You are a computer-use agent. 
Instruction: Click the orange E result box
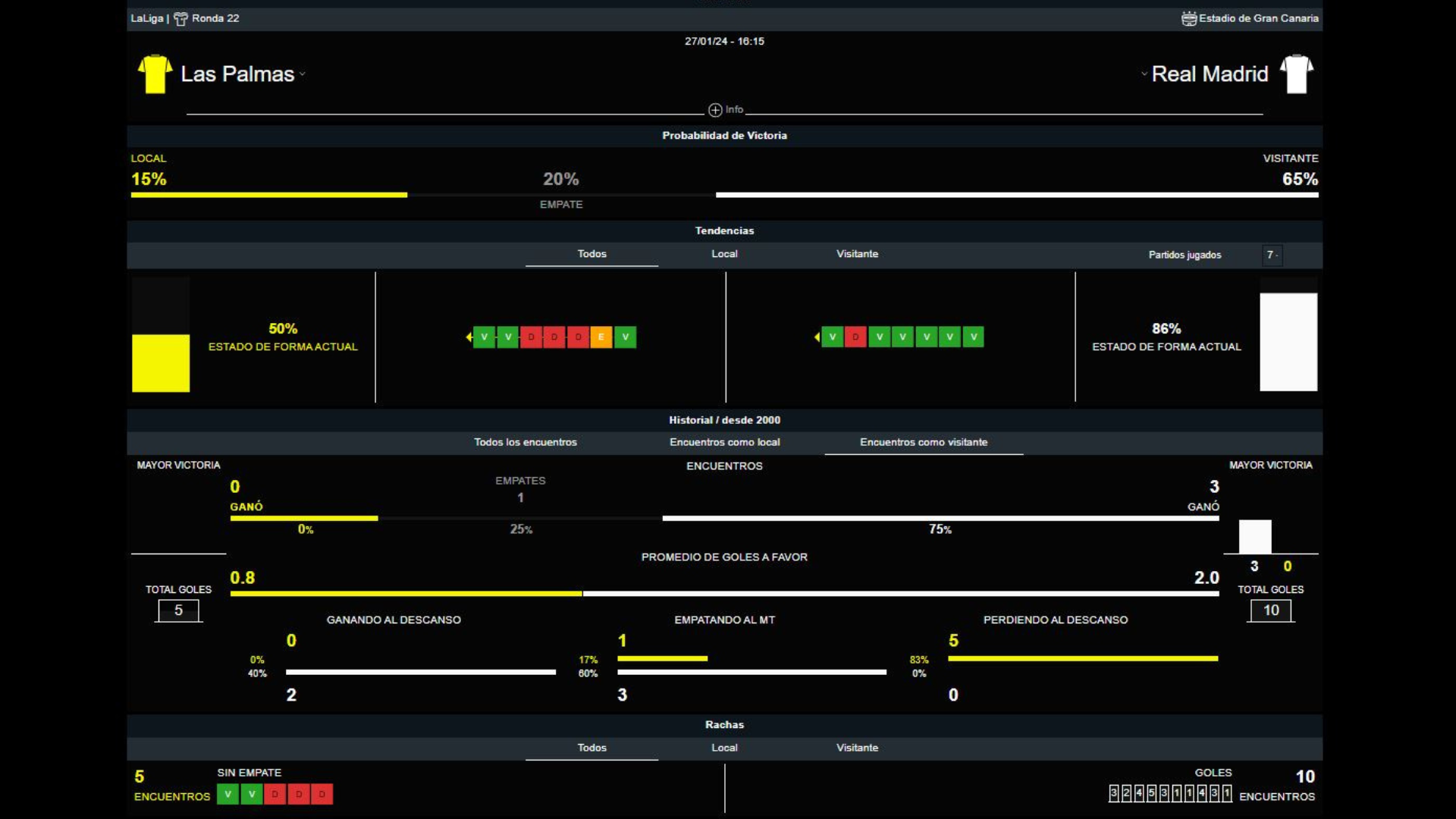coord(601,337)
